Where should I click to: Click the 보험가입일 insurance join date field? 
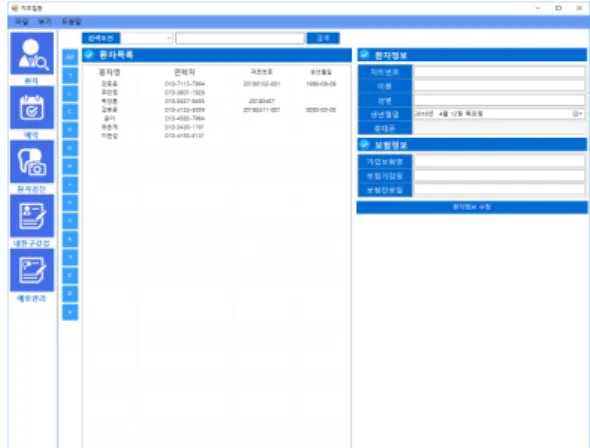coord(499,176)
